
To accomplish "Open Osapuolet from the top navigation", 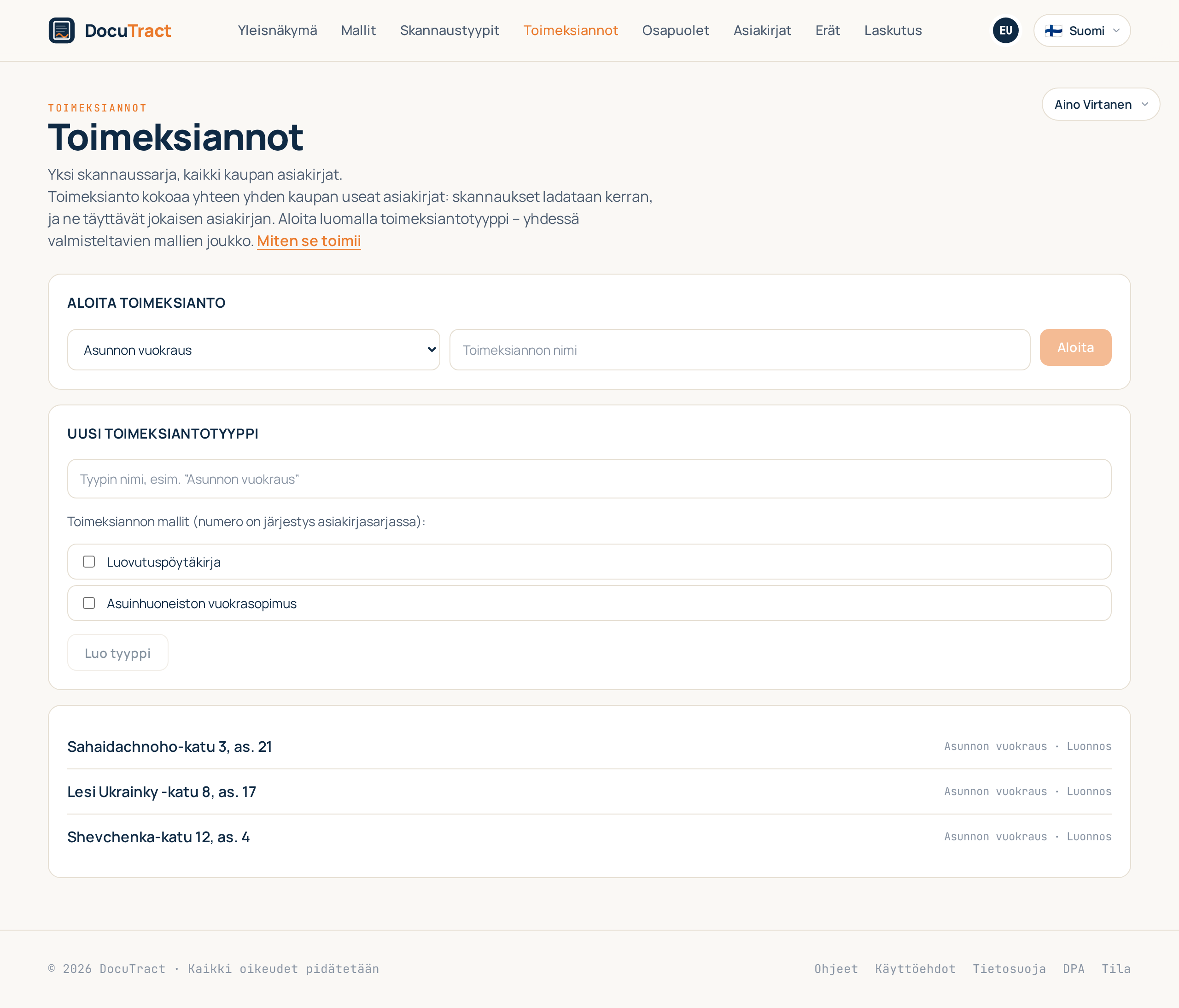I will coord(676,31).
